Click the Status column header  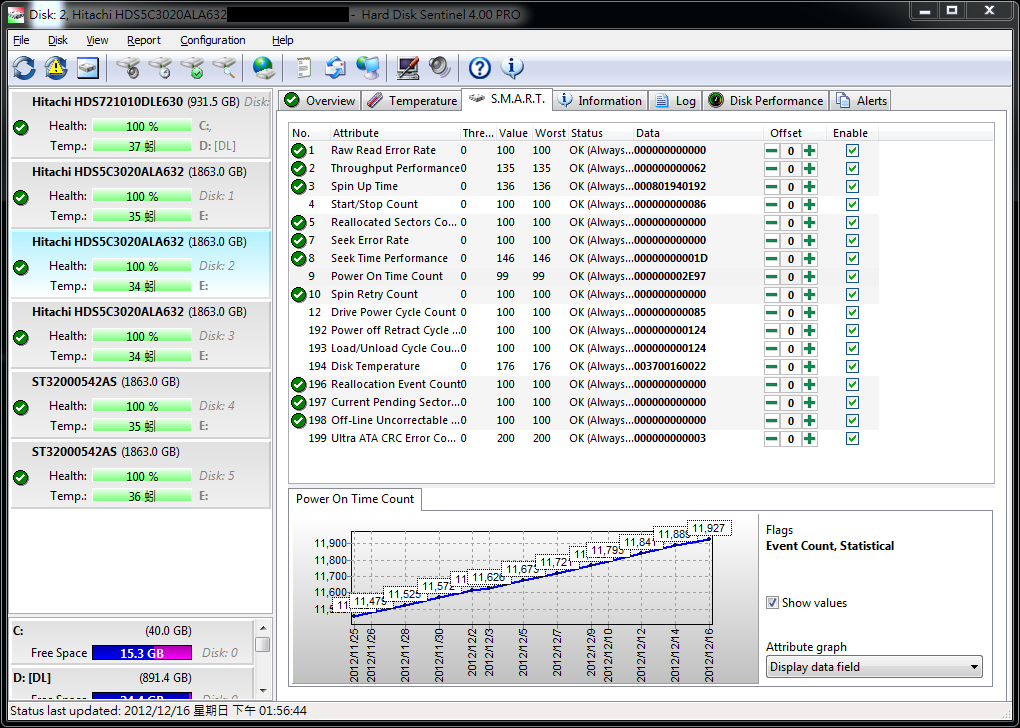pyautogui.click(x=600, y=133)
